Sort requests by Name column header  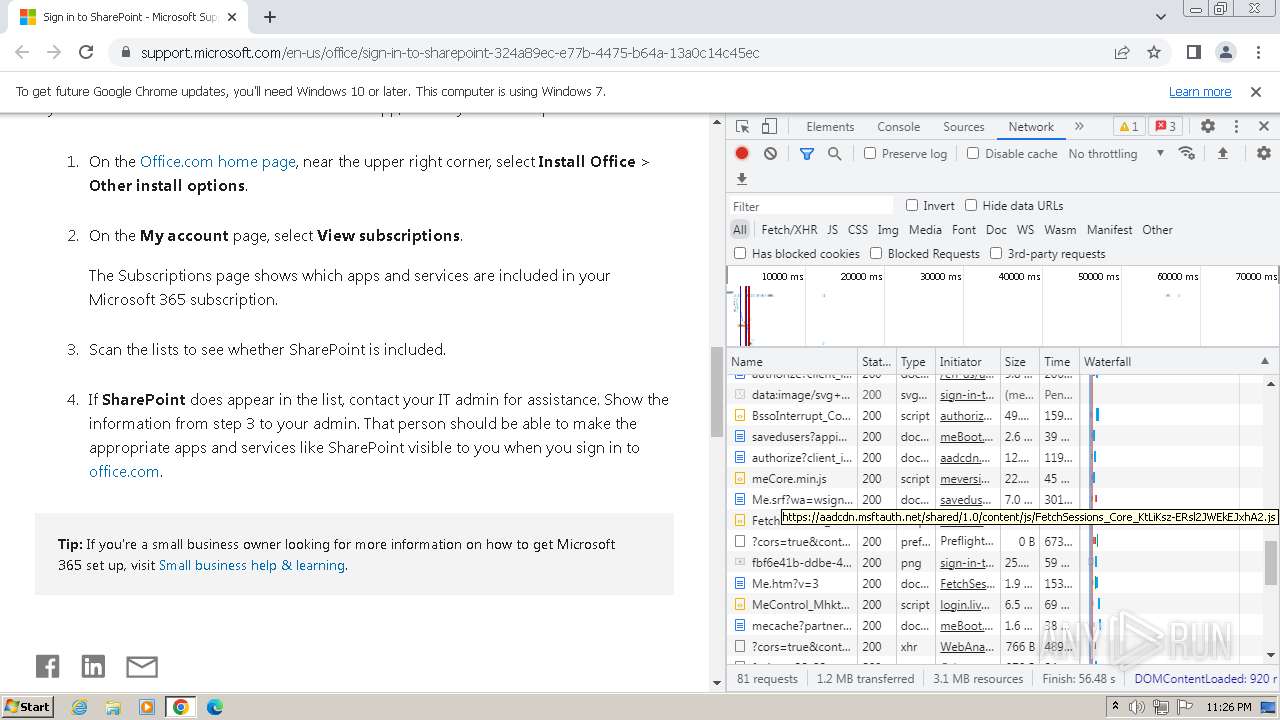792,361
